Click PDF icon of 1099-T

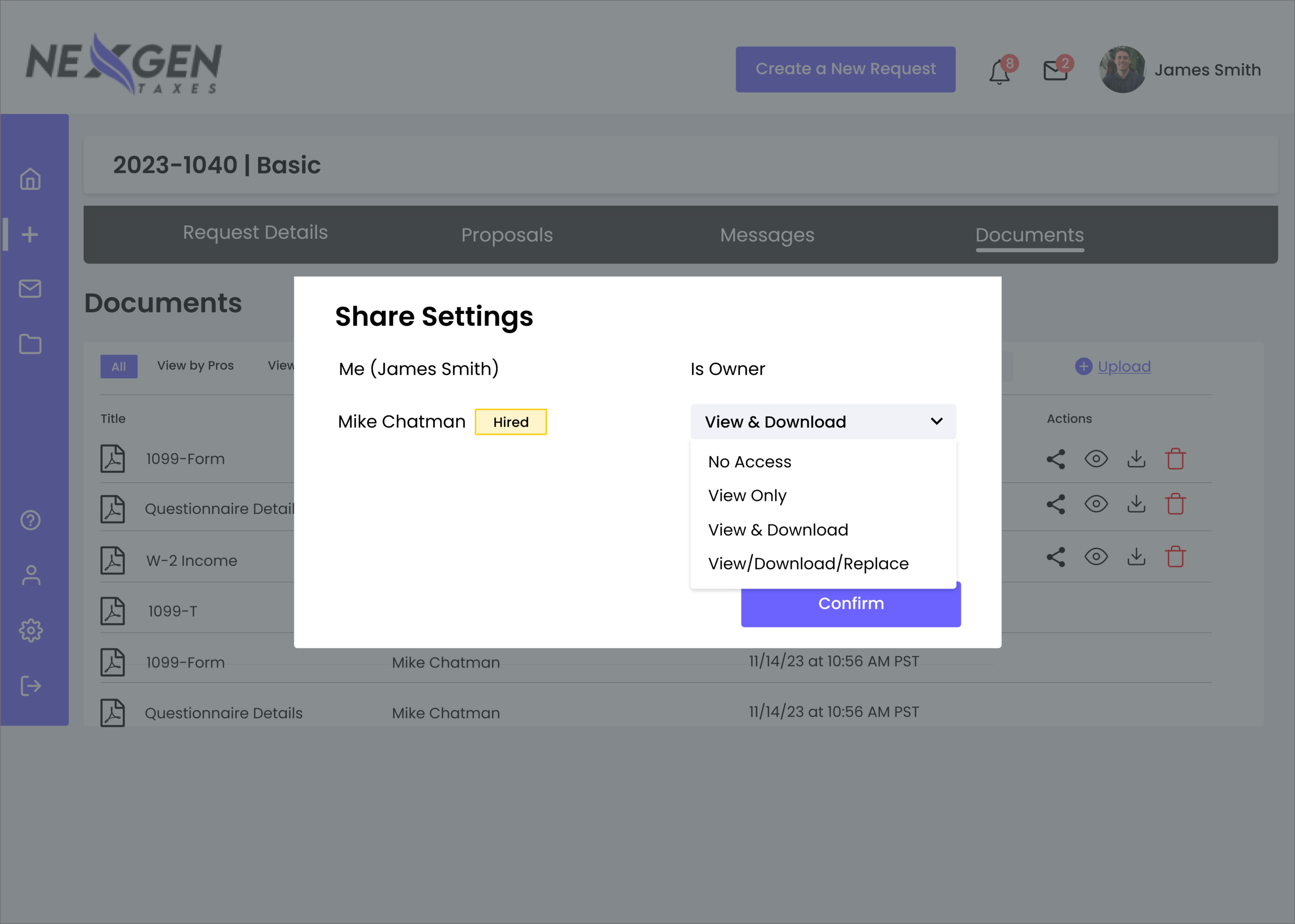(113, 611)
